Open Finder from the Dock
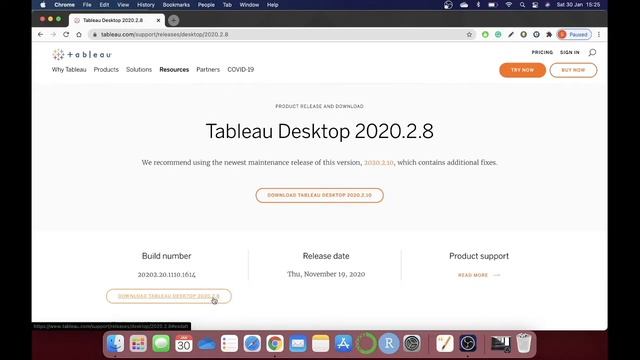This screenshot has width=640, height=360. [116, 343]
